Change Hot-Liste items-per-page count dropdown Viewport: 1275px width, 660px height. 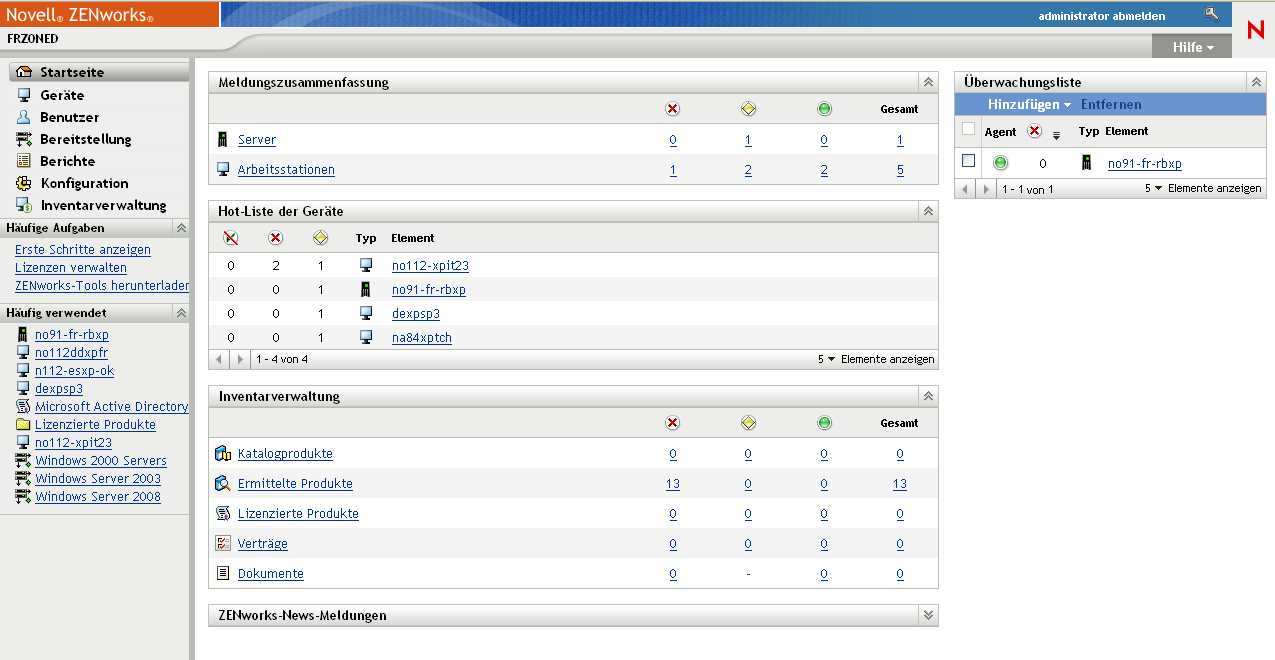pos(826,359)
